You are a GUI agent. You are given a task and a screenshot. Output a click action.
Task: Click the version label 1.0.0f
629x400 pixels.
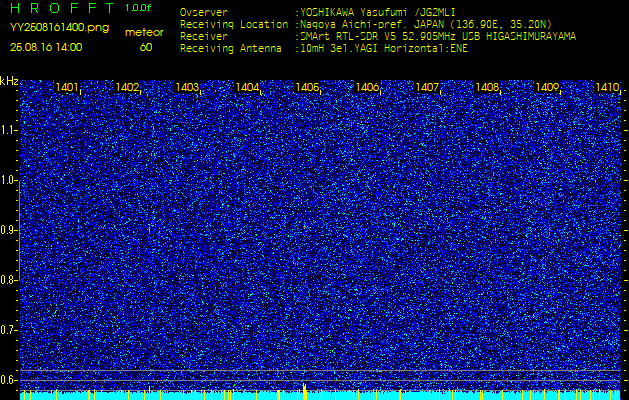(138, 8)
